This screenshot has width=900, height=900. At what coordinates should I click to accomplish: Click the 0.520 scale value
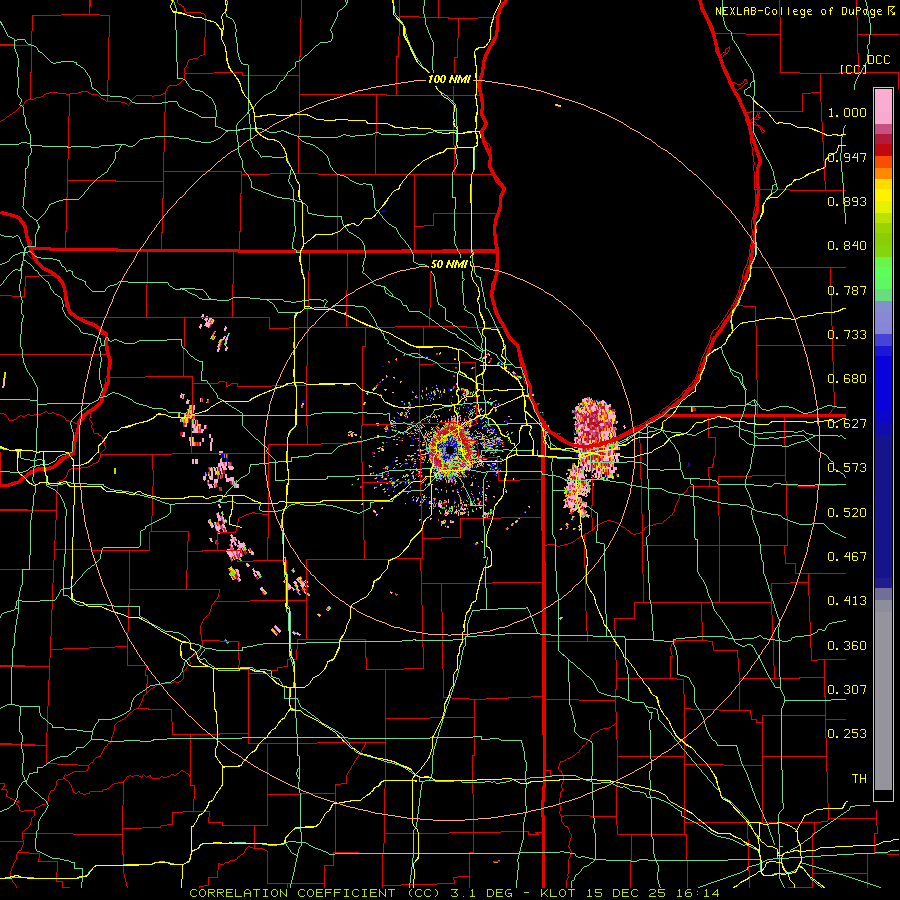pos(847,513)
